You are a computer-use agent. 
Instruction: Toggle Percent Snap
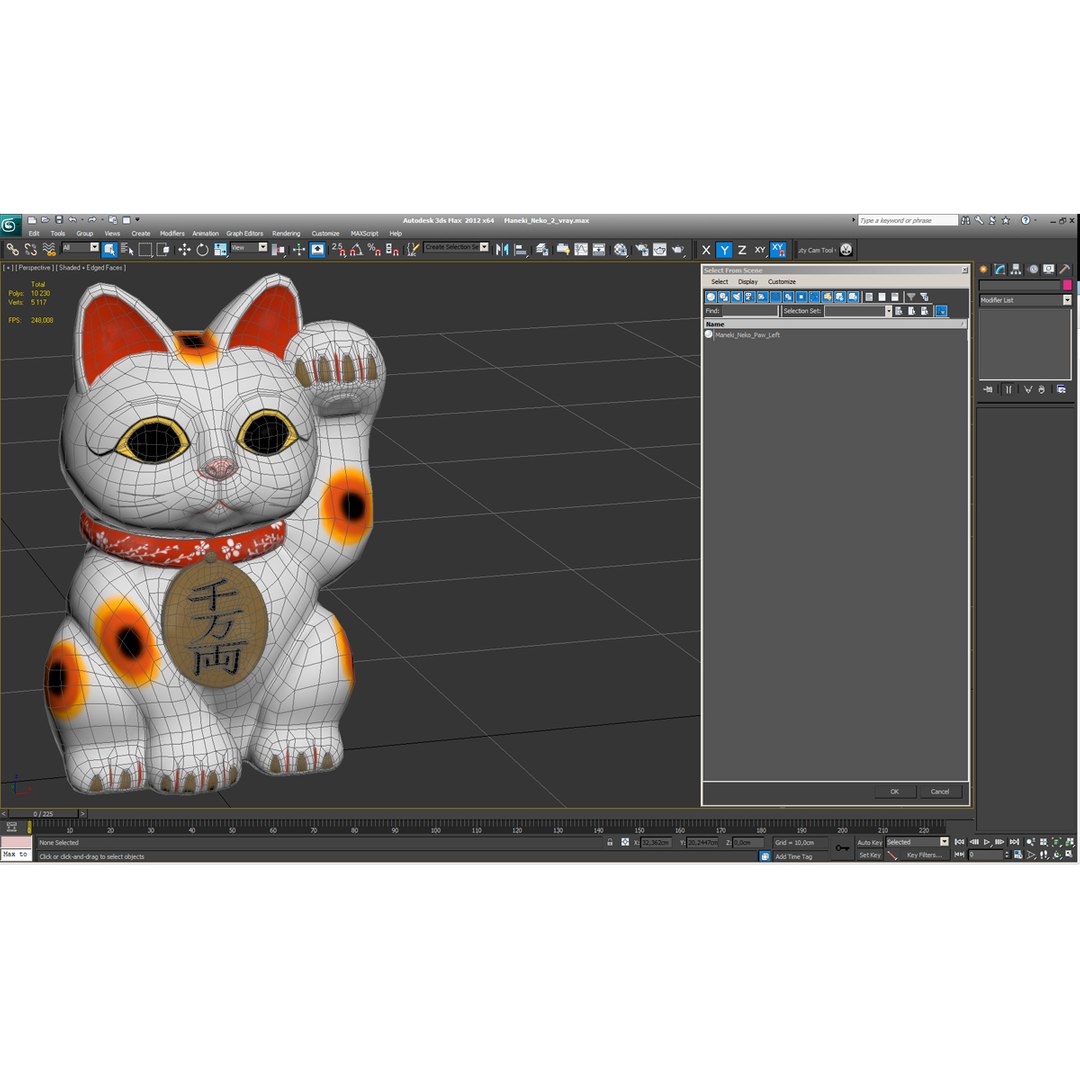pyautogui.click(x=374, y=249)
